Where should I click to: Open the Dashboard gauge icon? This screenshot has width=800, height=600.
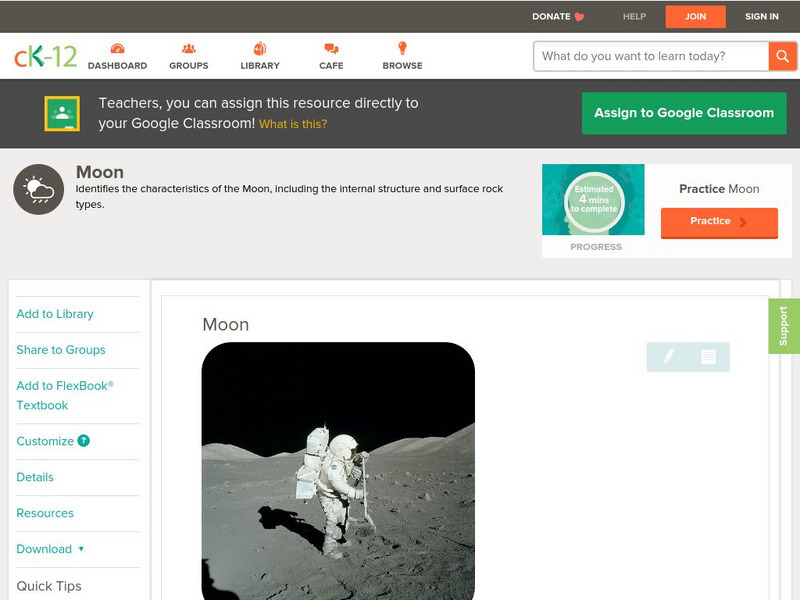pyautogui.click(x=117, y=48)
